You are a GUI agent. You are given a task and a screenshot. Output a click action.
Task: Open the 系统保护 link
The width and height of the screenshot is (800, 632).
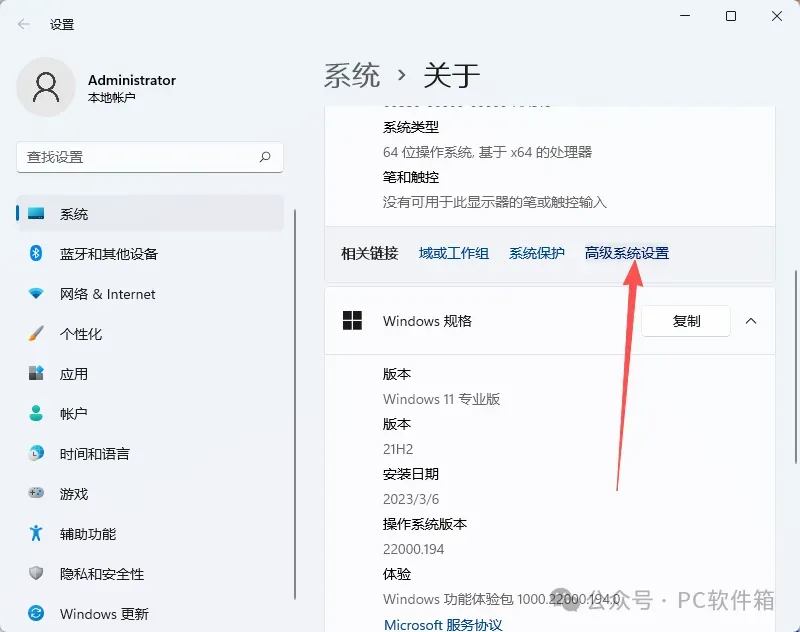[536, 253]
